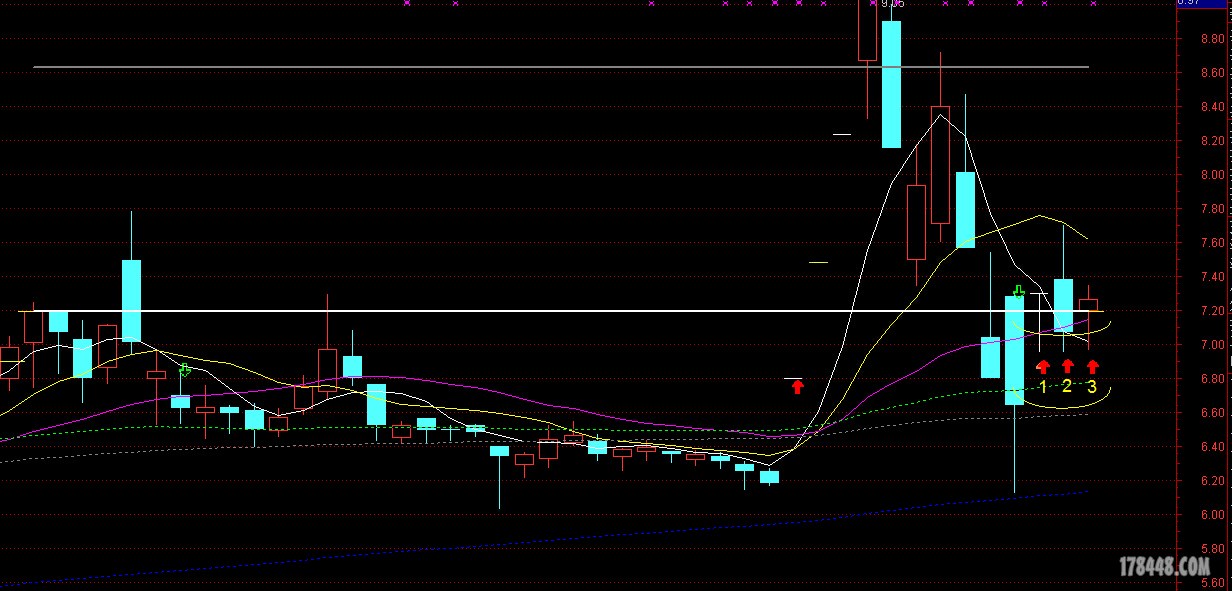Click the 9.06 peak price label
Screen dimensions: 1232x591
[x=892, y=5]
